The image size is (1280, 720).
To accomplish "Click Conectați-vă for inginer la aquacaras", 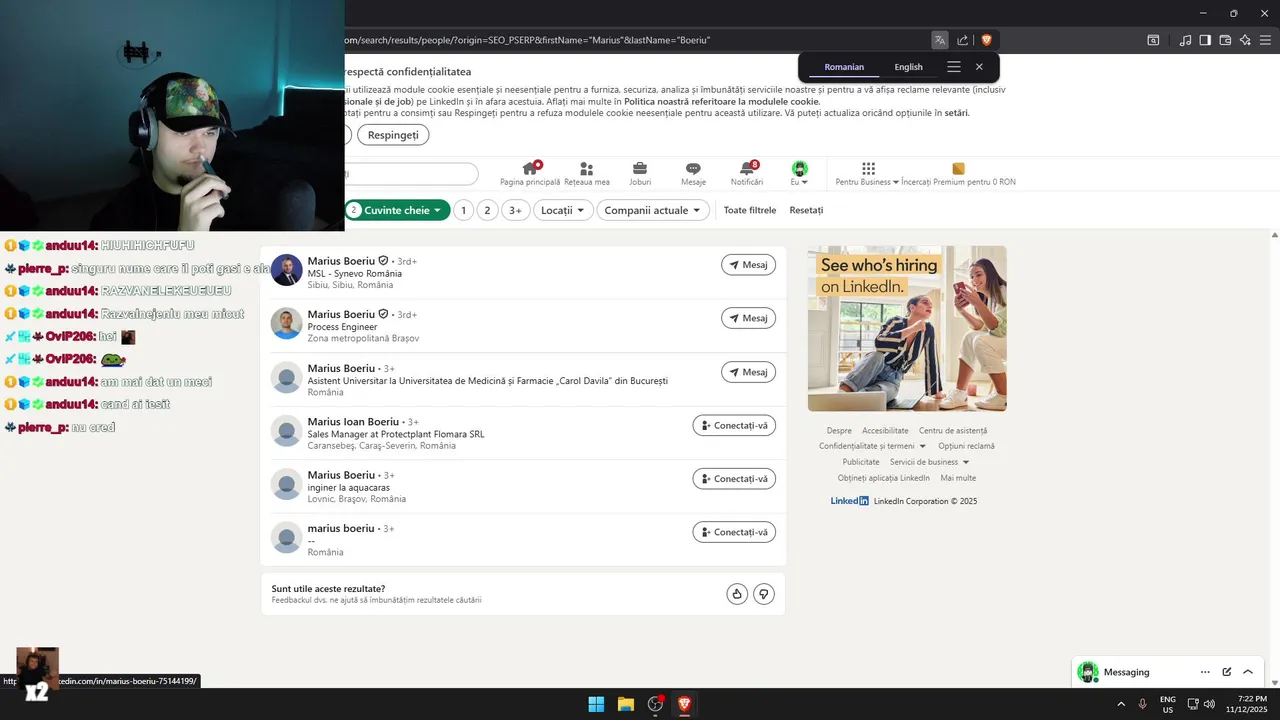I will [734, 478].
